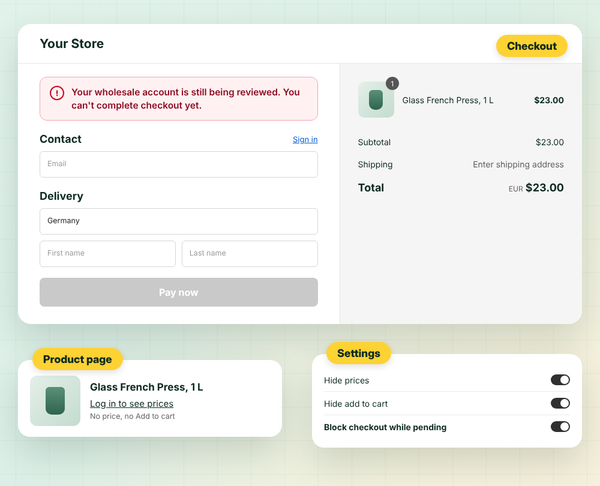Click Block checkout while pending label
Image resolution: width=600 pixels, height=486 pixels.
[385, 427]
